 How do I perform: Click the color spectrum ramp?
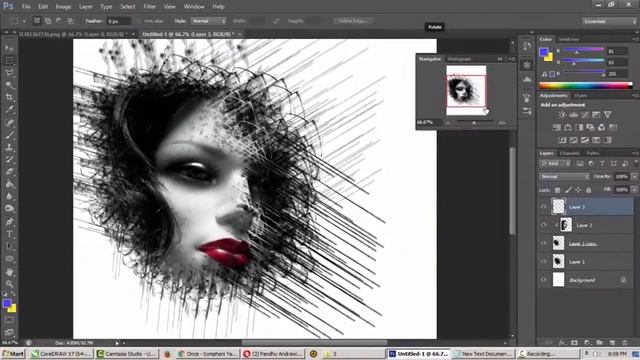click(x=586, y=85)
